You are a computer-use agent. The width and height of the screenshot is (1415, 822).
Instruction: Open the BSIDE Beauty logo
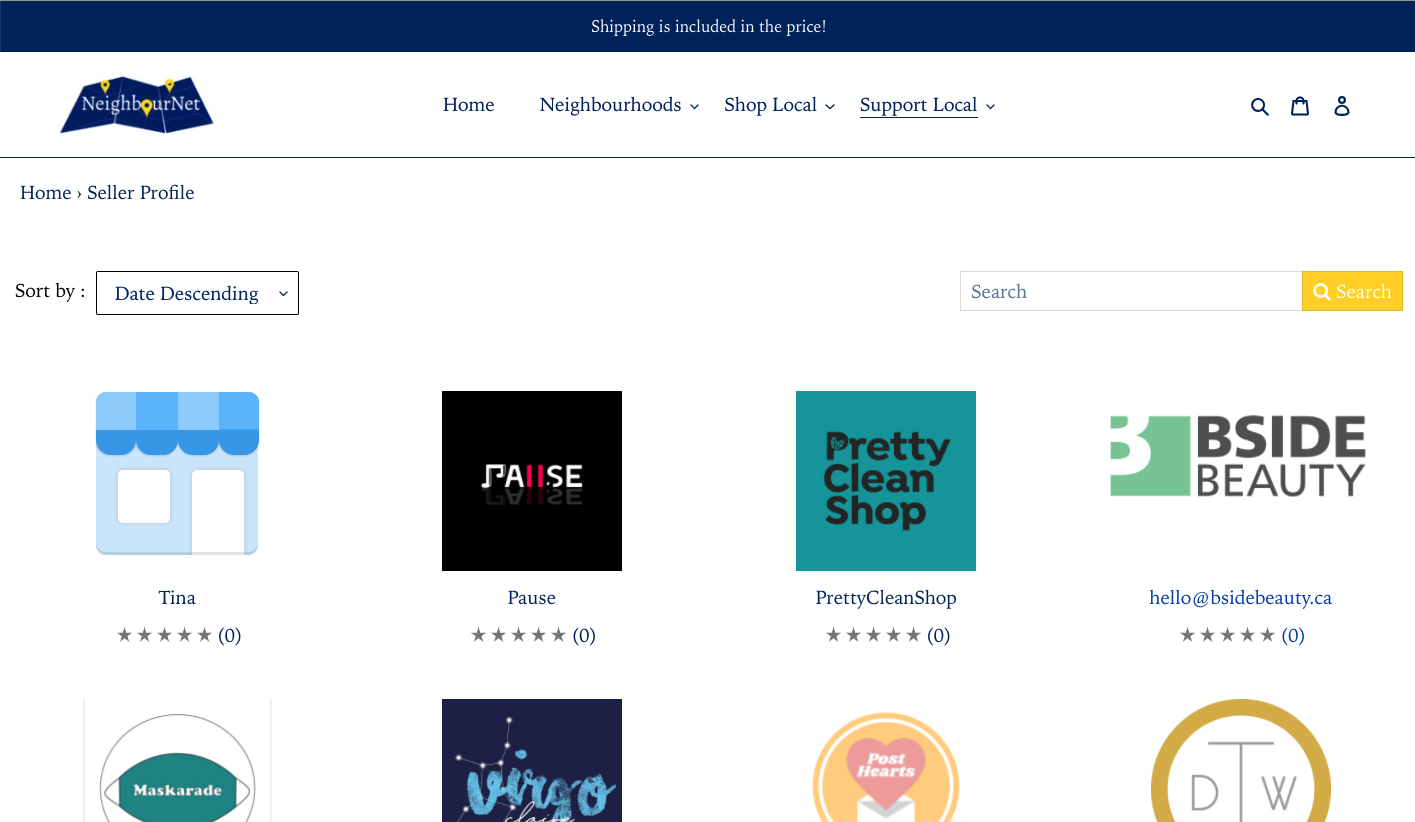click(x=1238, y=457)
